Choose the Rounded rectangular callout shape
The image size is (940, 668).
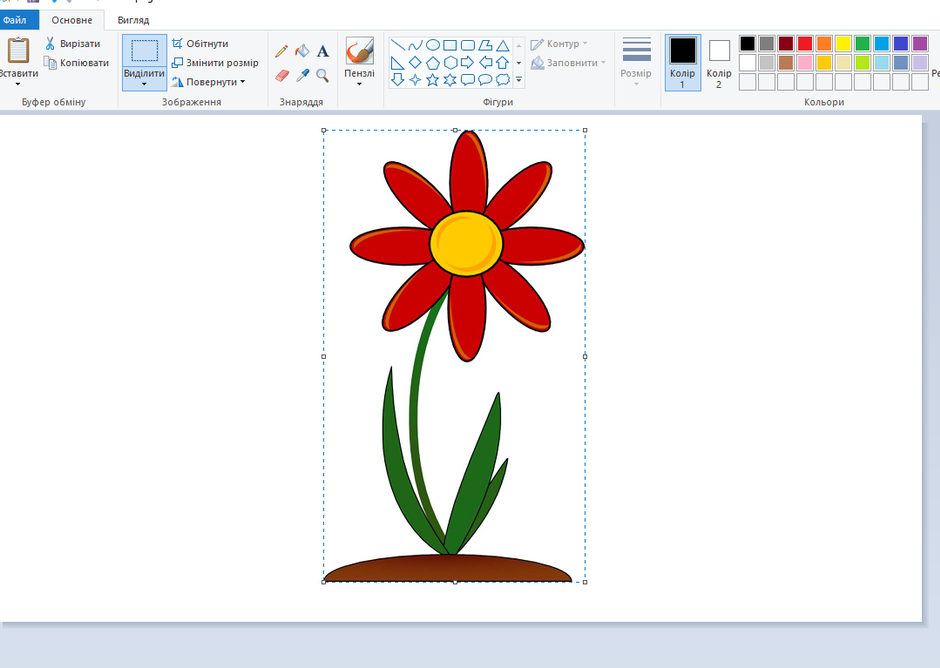click(468, 80)
